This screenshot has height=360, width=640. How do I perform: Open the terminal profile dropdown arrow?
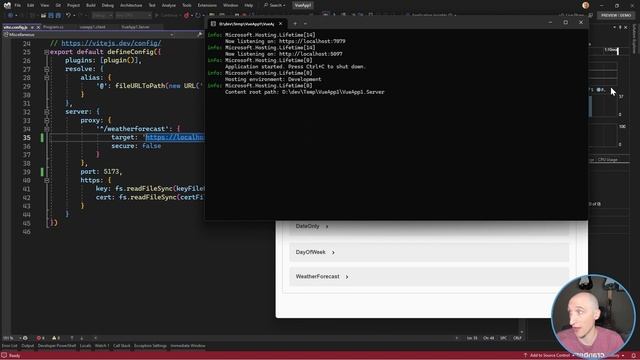pos(305,24)
